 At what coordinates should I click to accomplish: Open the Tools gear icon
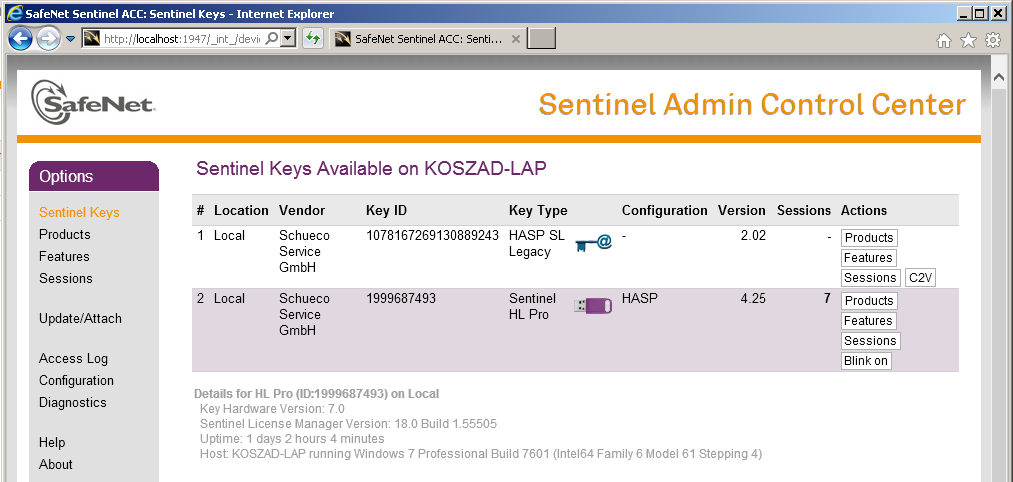tap(992, 40)
